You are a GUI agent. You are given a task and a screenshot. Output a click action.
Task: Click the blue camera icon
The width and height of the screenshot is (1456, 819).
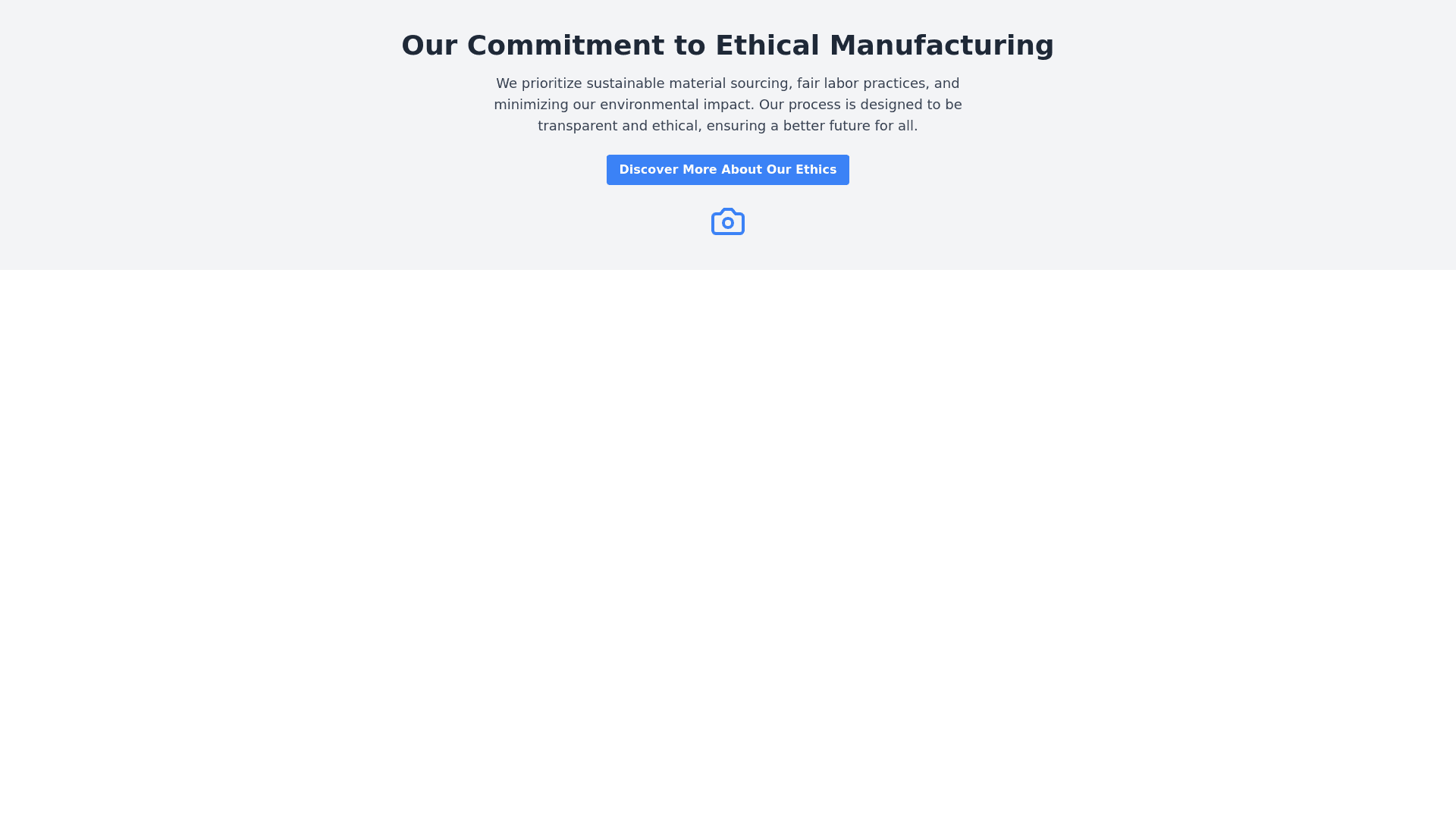pos(727,221)
